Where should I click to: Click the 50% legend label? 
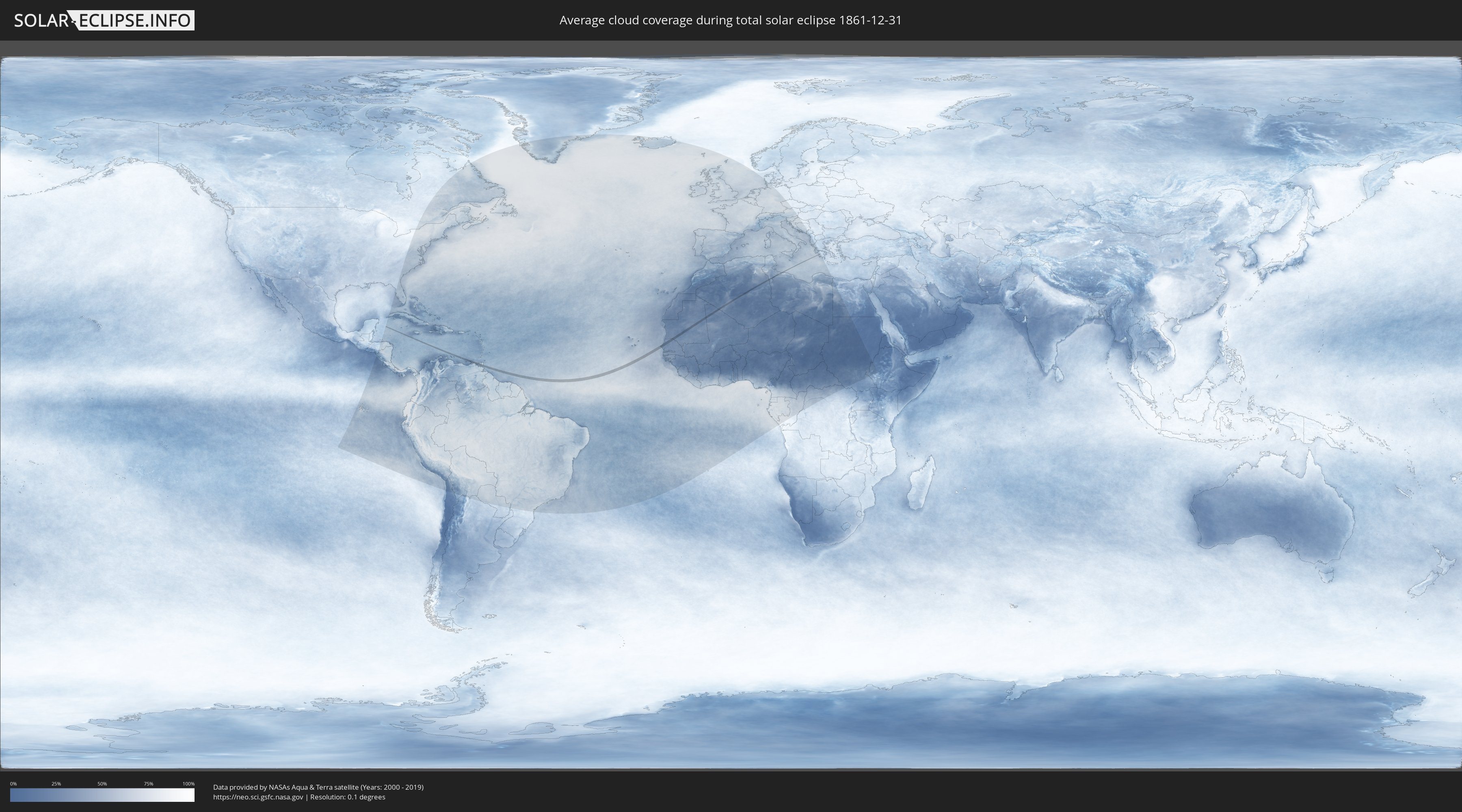[x=102, y=784]
